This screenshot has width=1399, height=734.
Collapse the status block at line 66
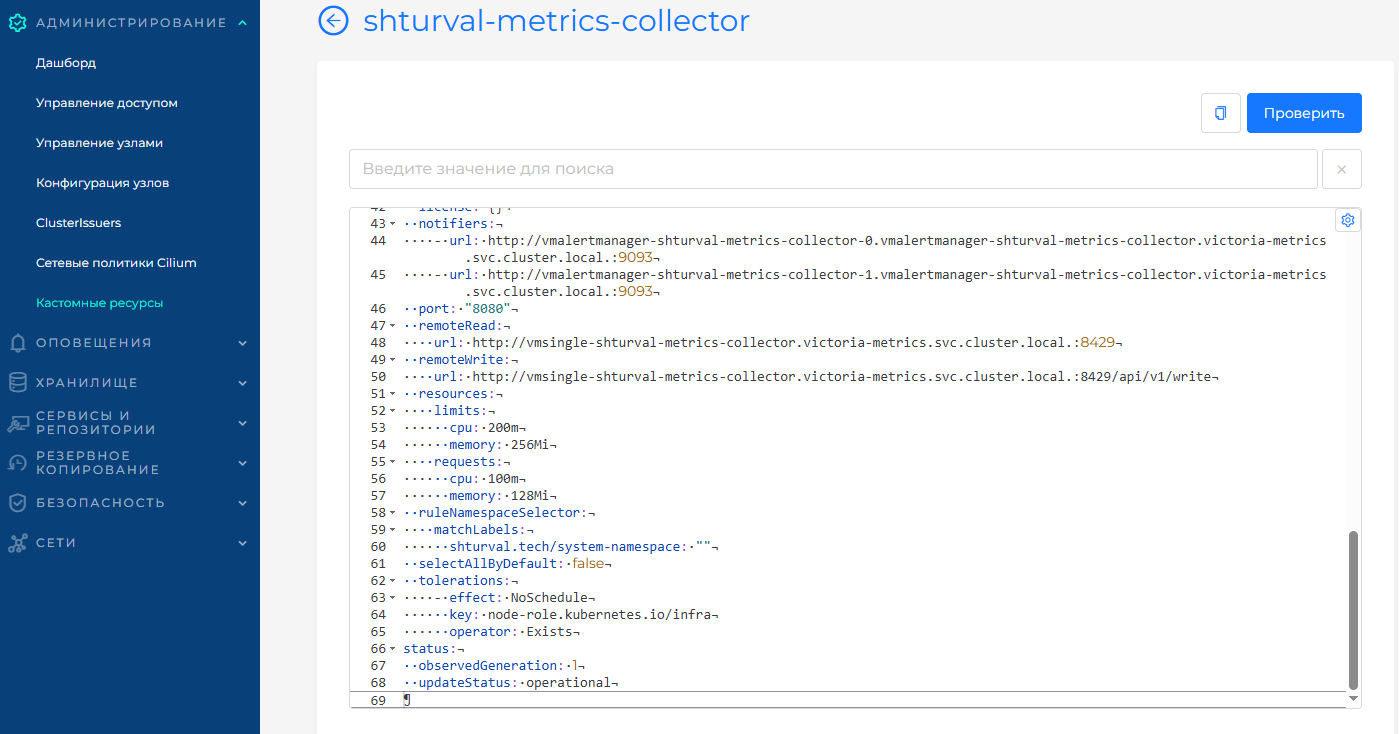click(392, 649)
